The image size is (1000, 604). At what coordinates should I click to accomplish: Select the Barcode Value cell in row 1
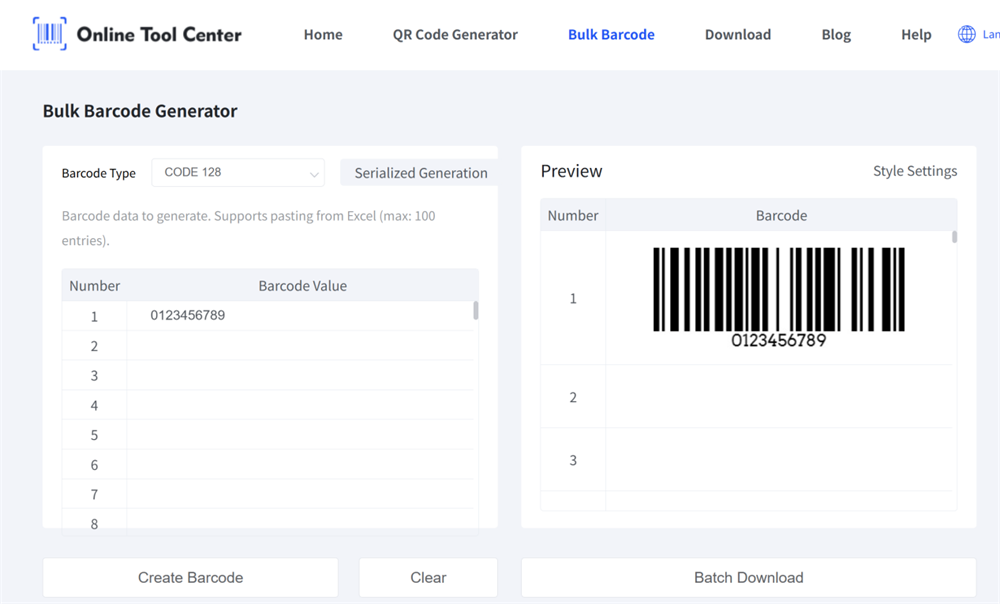[x=300, y=315]
